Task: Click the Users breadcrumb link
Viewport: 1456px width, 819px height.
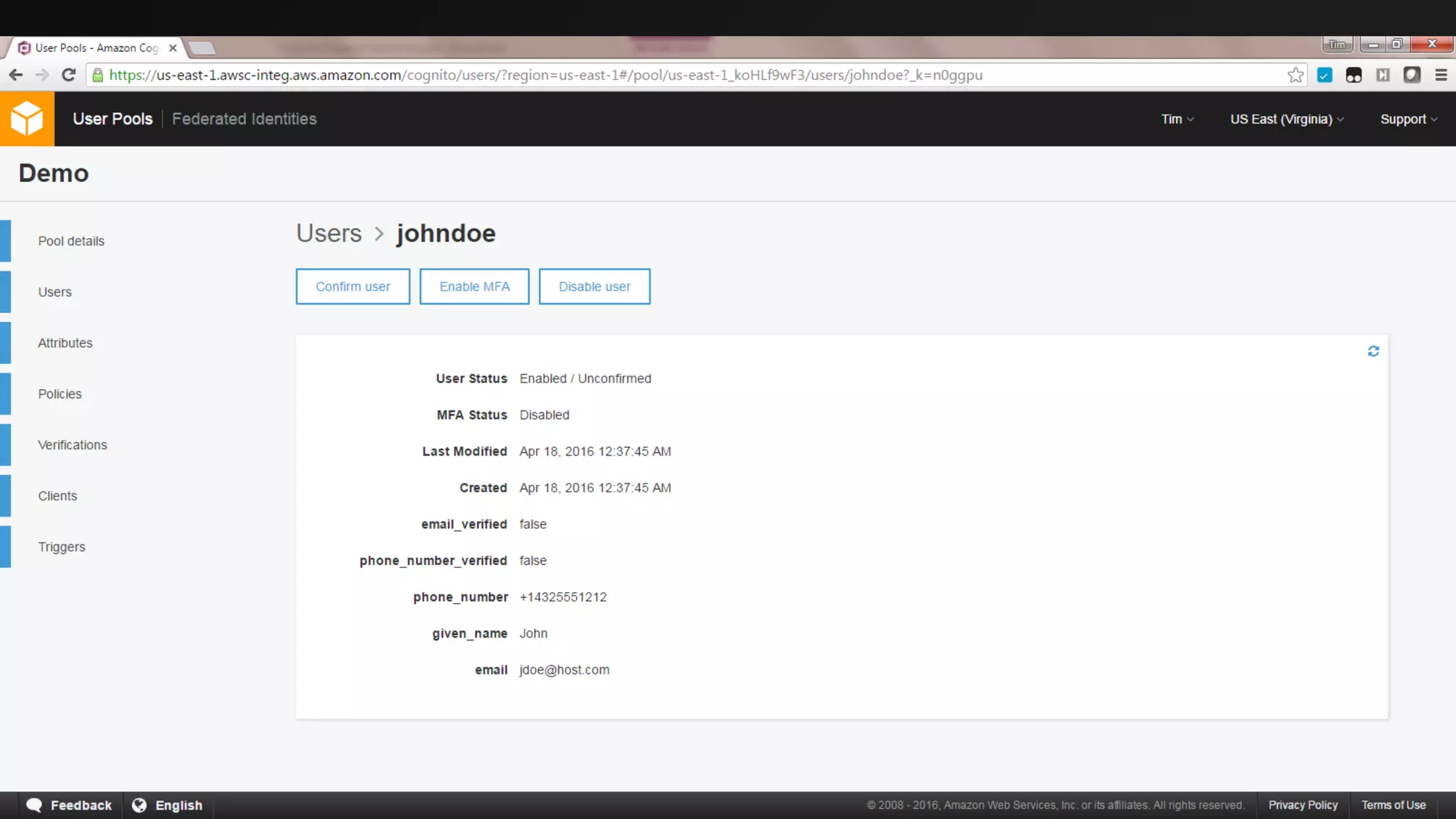Action: (x=328, y=233)
